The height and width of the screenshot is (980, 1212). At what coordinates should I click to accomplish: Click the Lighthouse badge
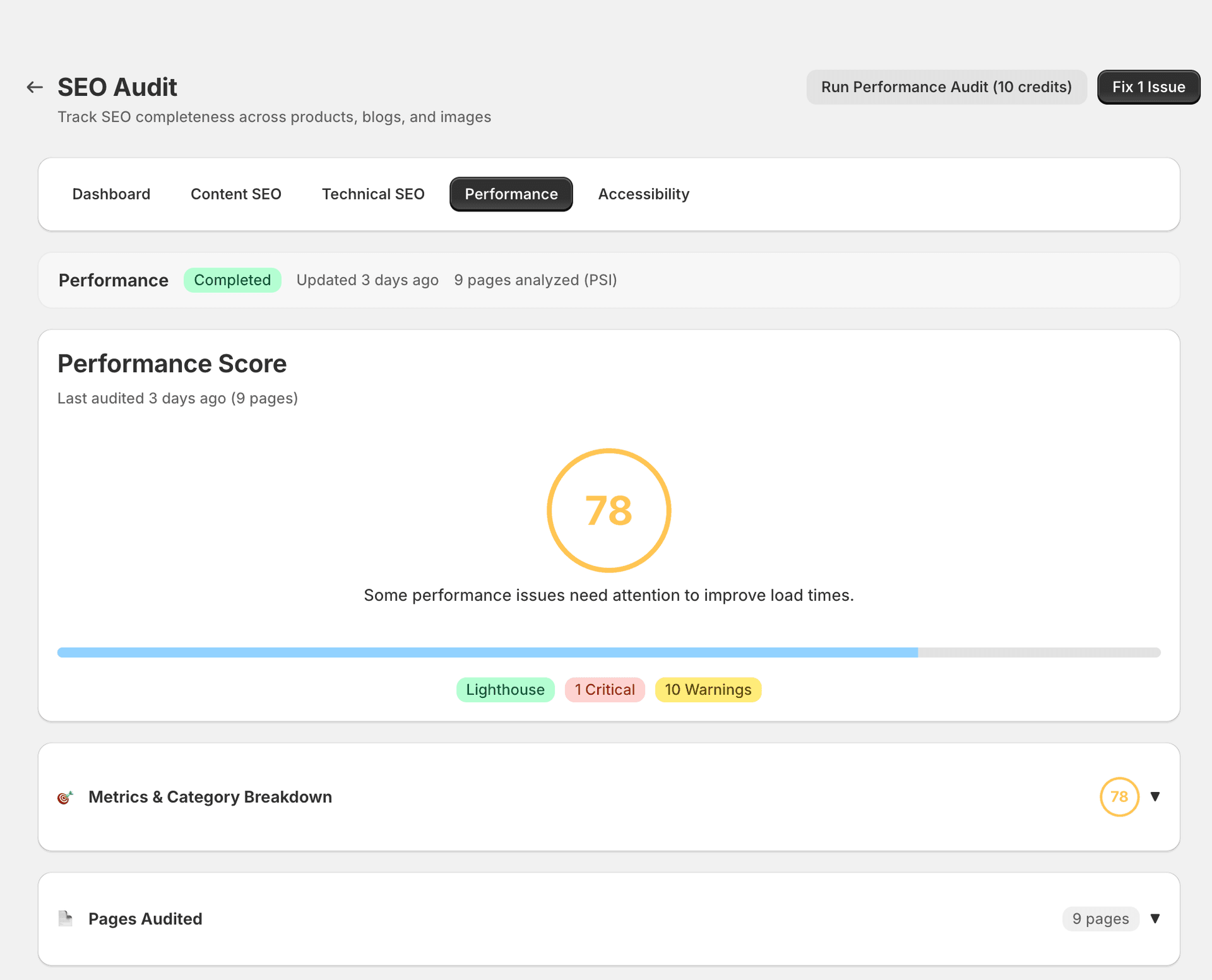[505, 689]
